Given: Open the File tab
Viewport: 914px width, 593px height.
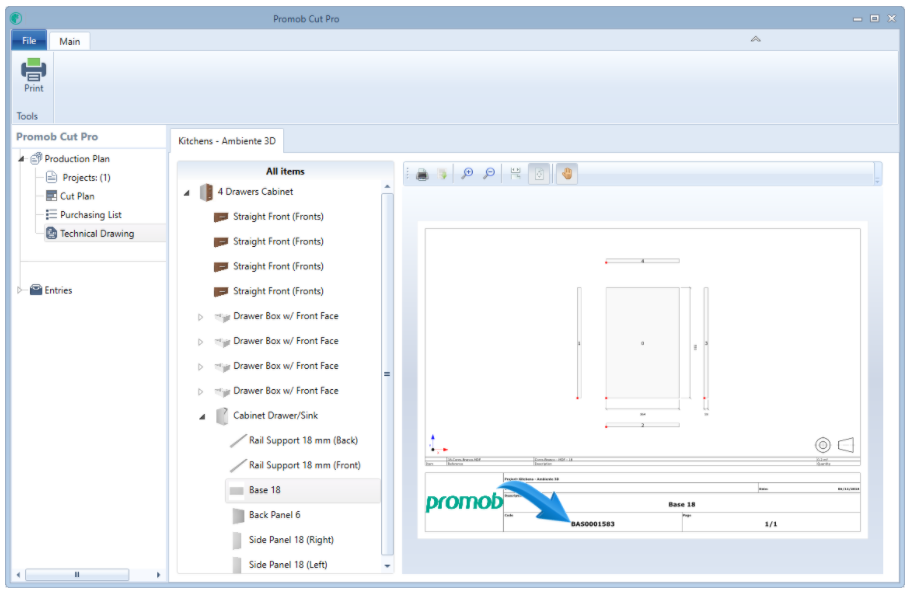Looking at the screenshot, I should 29,40.
